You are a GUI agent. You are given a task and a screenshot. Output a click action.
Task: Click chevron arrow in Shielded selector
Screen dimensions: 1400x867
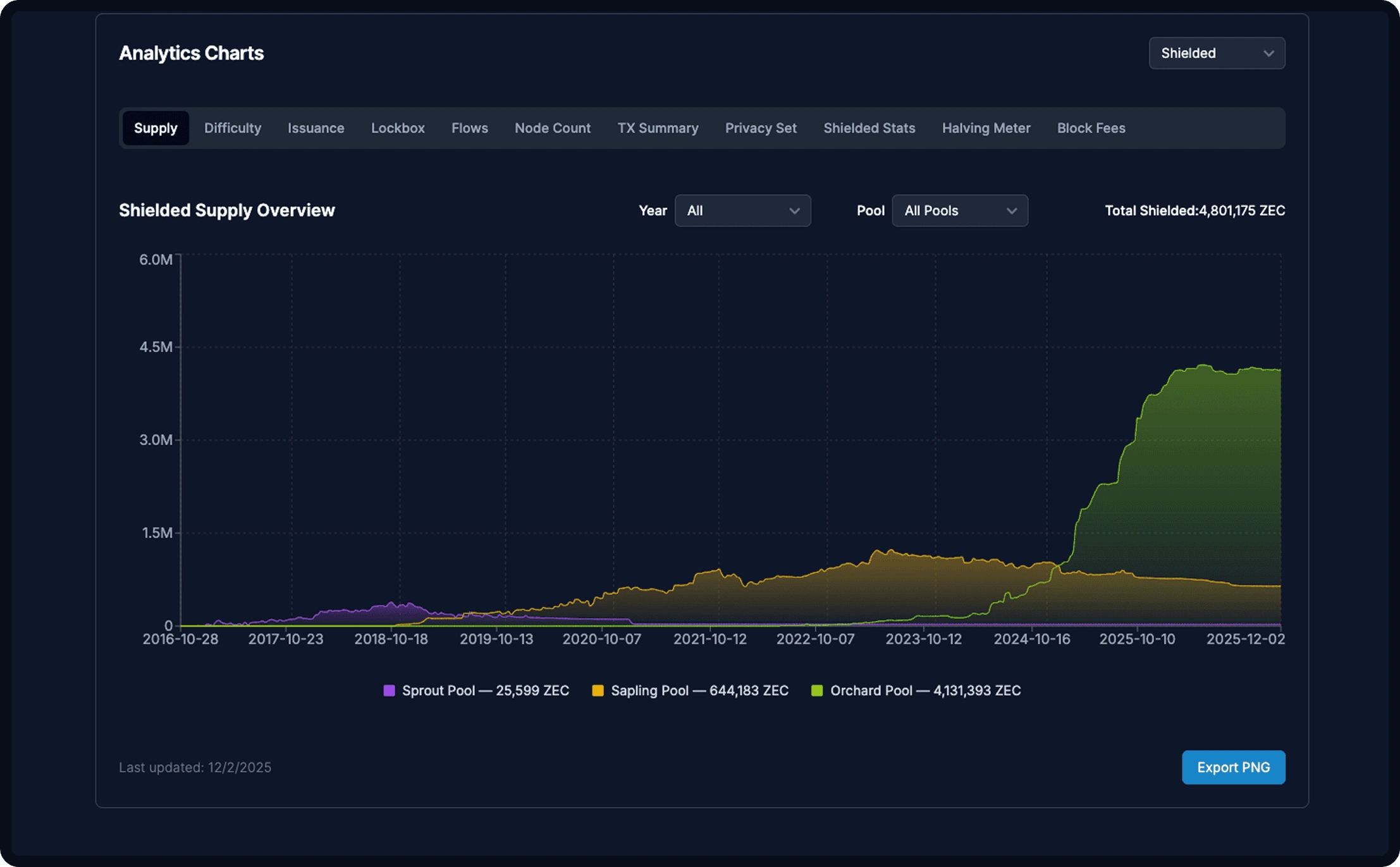pyautogui.click(x=1268, y=54)
